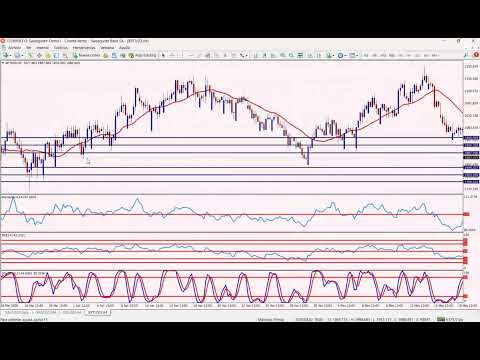
Task: Select the crosshair tool
Action: coord(172,55)
